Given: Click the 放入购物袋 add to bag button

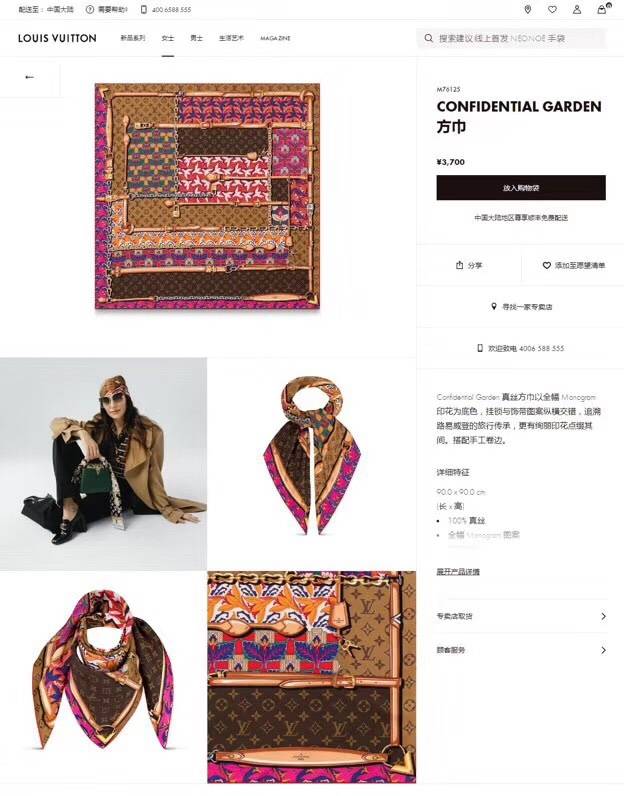Looking at the screenshot, I should (521, 188).
